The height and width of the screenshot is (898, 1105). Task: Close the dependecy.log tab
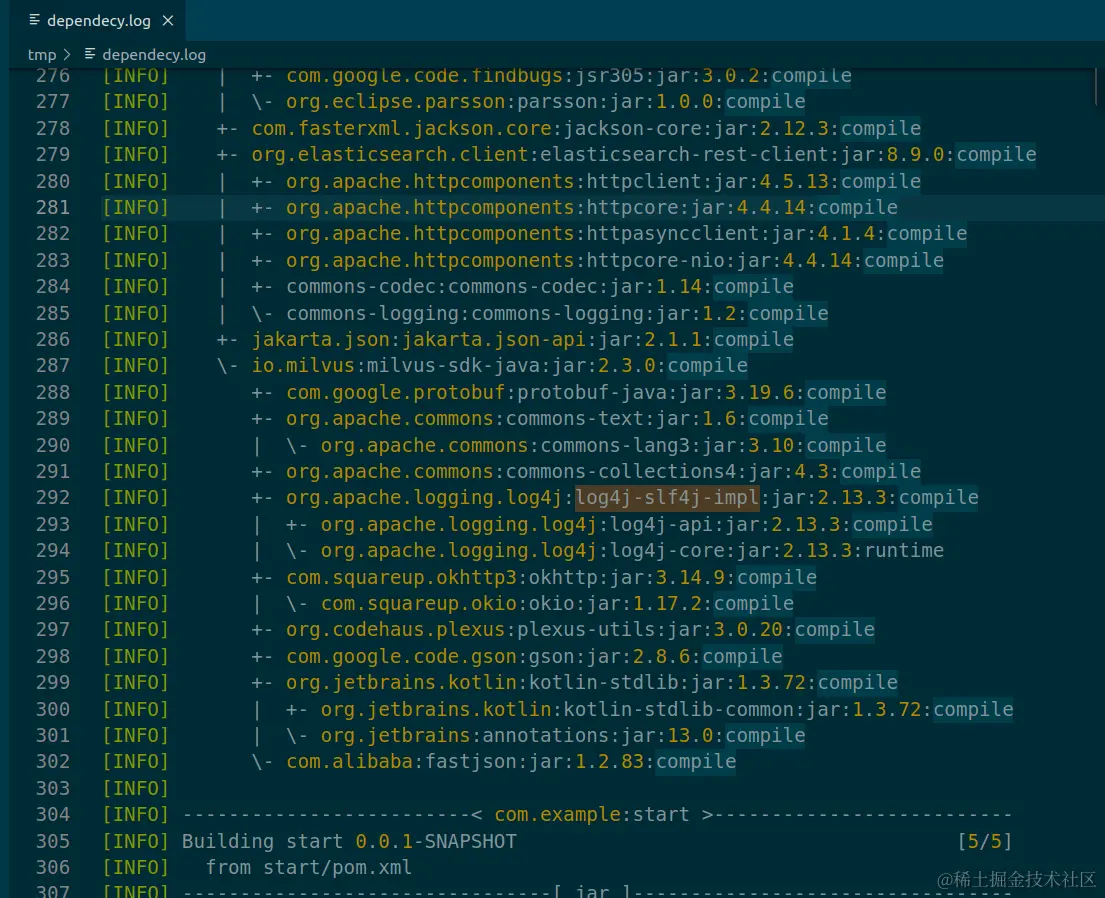coord(168,20)
